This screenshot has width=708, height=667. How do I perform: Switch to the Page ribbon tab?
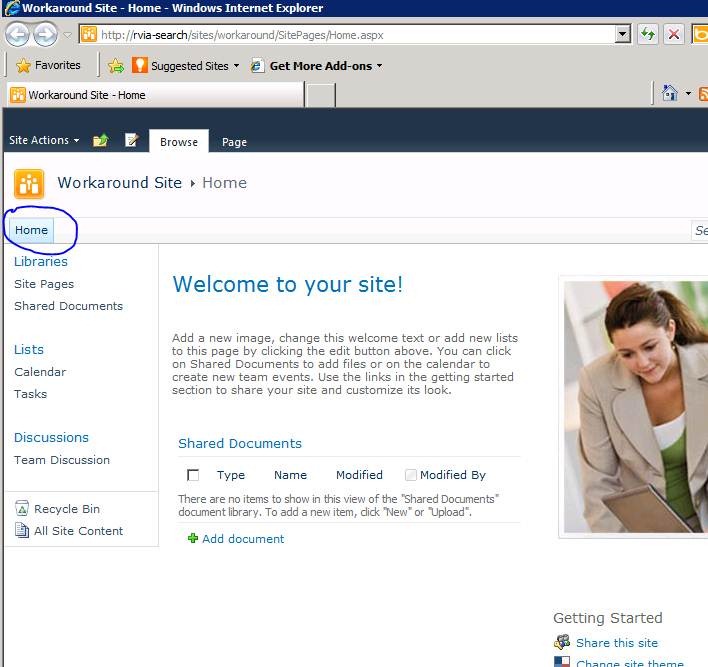(234, 142)
